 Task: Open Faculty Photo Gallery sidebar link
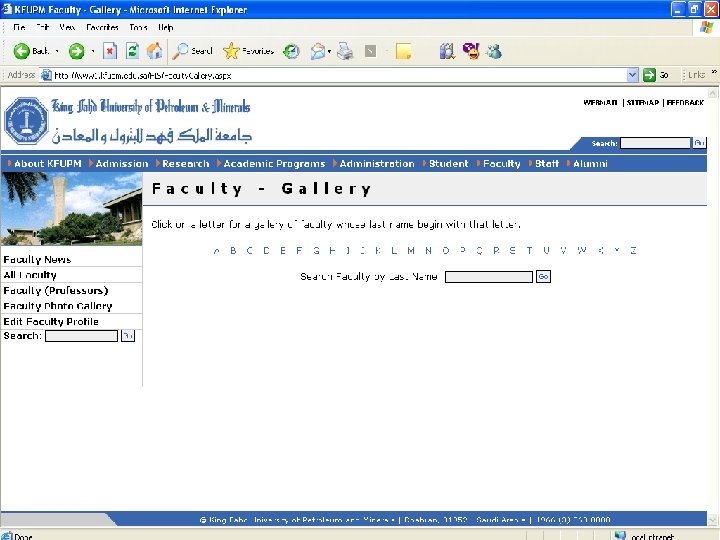tap(57, 306)
